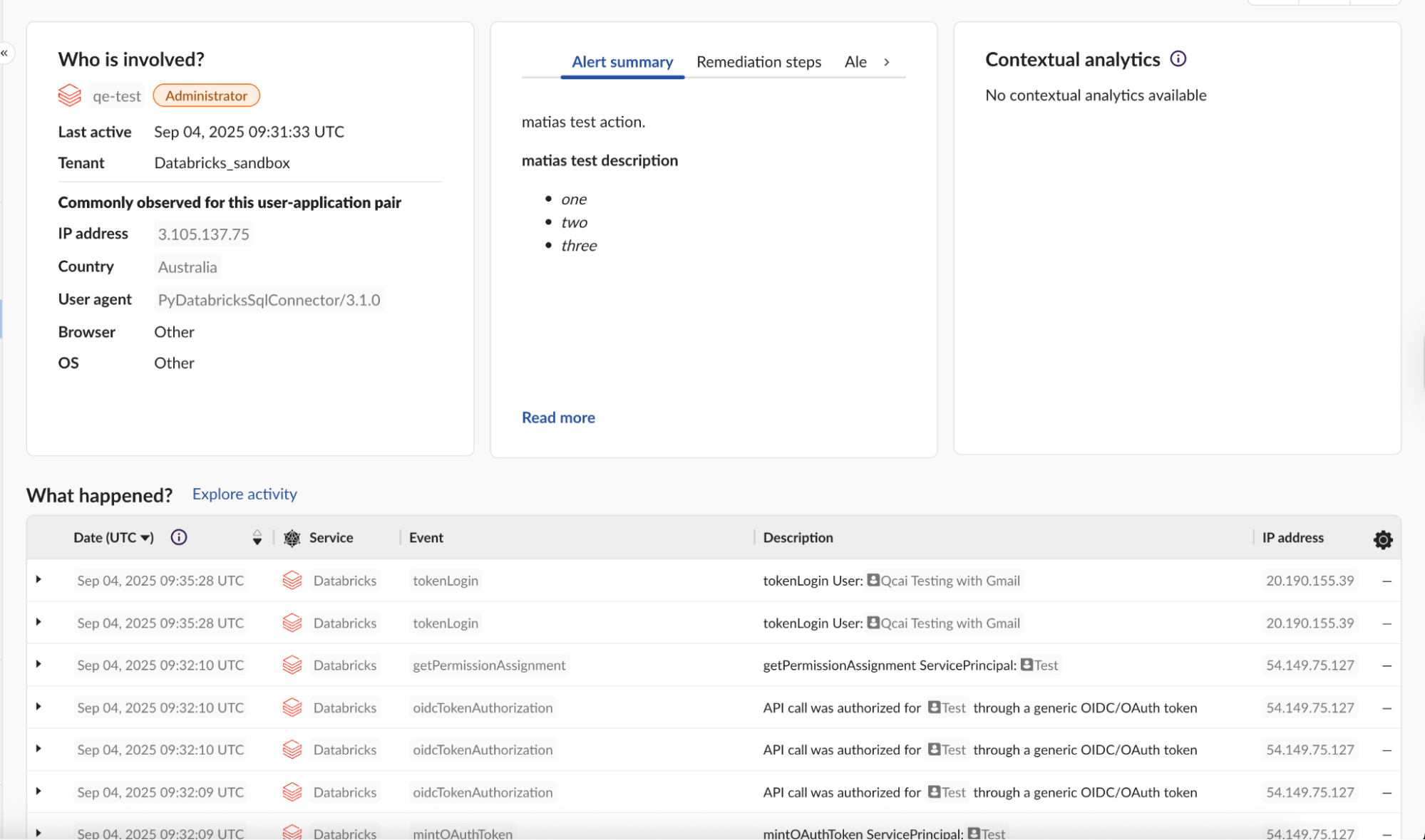
Task: Click the Contextual analytics info icon
Action: pos(1178,59)
